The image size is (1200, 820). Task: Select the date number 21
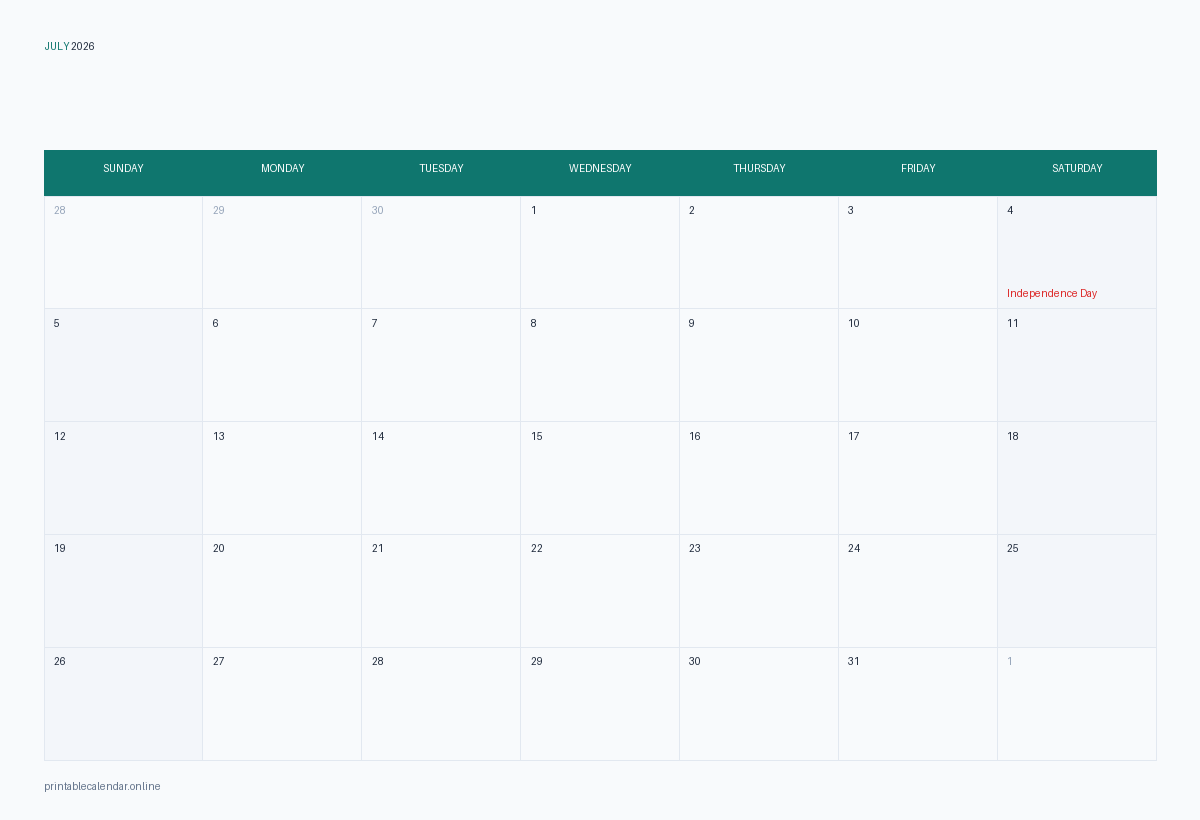[378, 548]
